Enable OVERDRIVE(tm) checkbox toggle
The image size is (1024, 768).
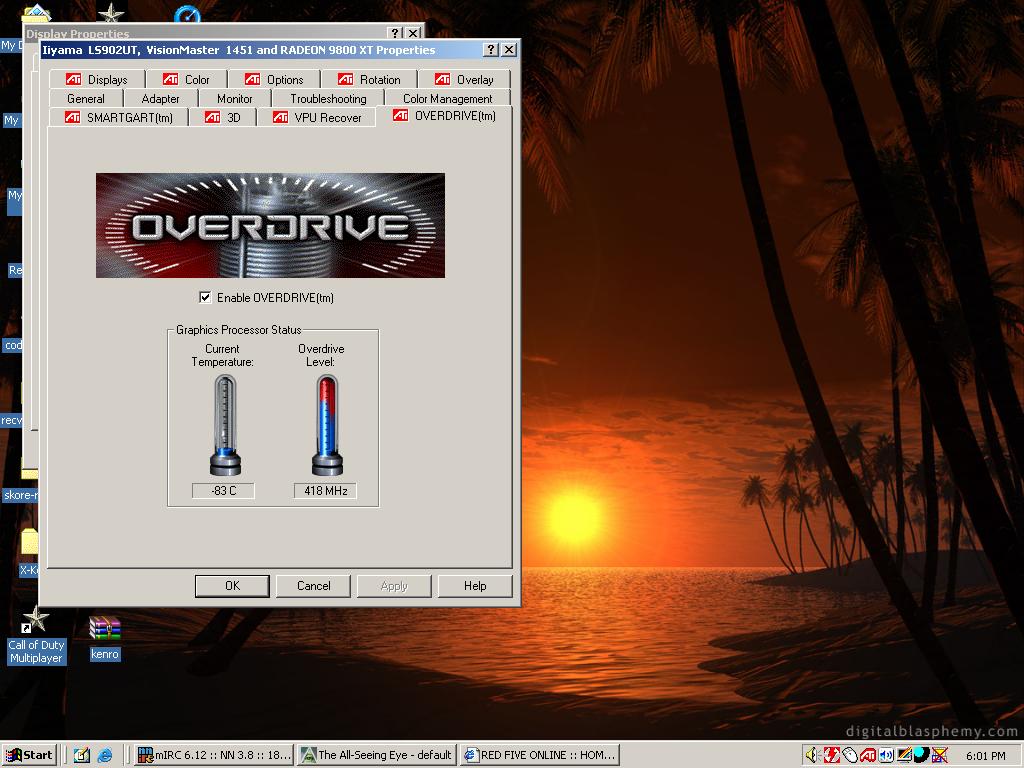tap(204, 298)
